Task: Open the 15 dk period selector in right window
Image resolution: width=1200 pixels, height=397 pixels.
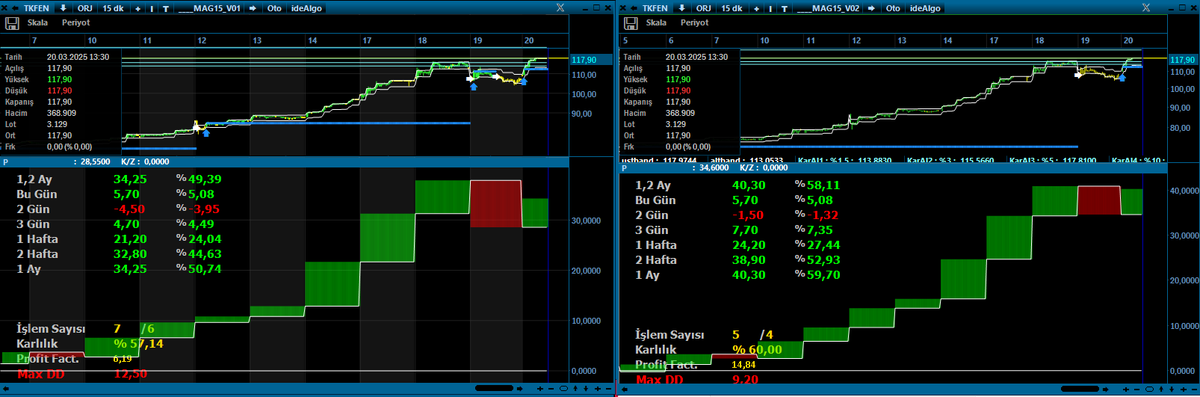Action: click(x=732, y=8)
